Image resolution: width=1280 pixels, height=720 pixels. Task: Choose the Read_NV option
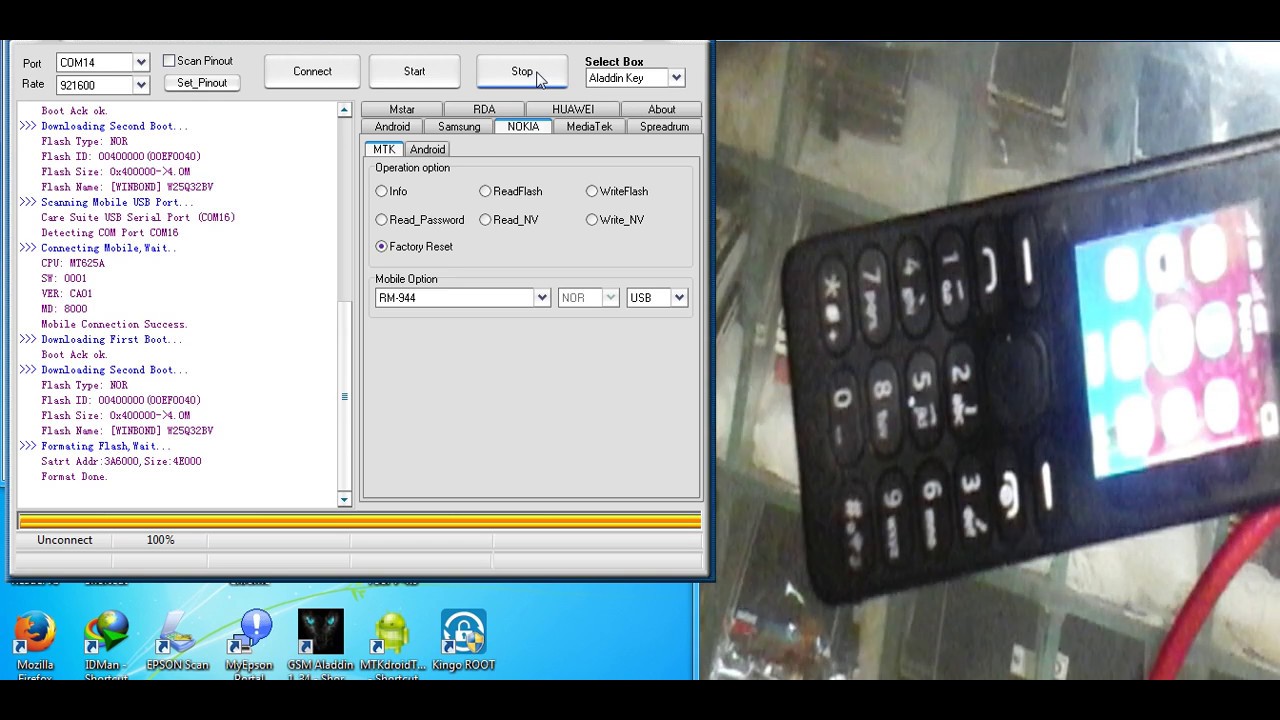485,220
